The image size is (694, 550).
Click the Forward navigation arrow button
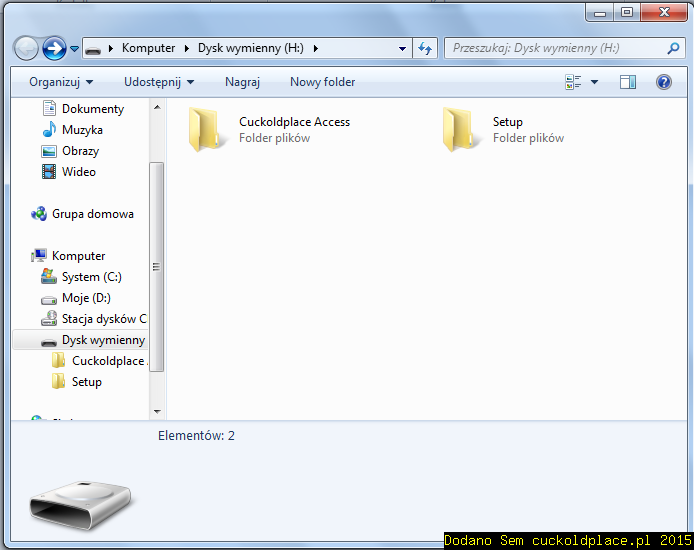pyautogui.click(x=54, y=47)
